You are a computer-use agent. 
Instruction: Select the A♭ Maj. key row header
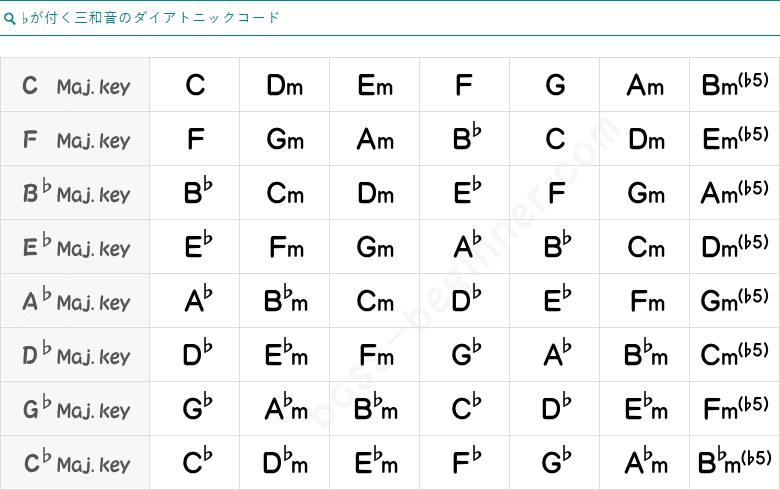(x=75, y=301)
